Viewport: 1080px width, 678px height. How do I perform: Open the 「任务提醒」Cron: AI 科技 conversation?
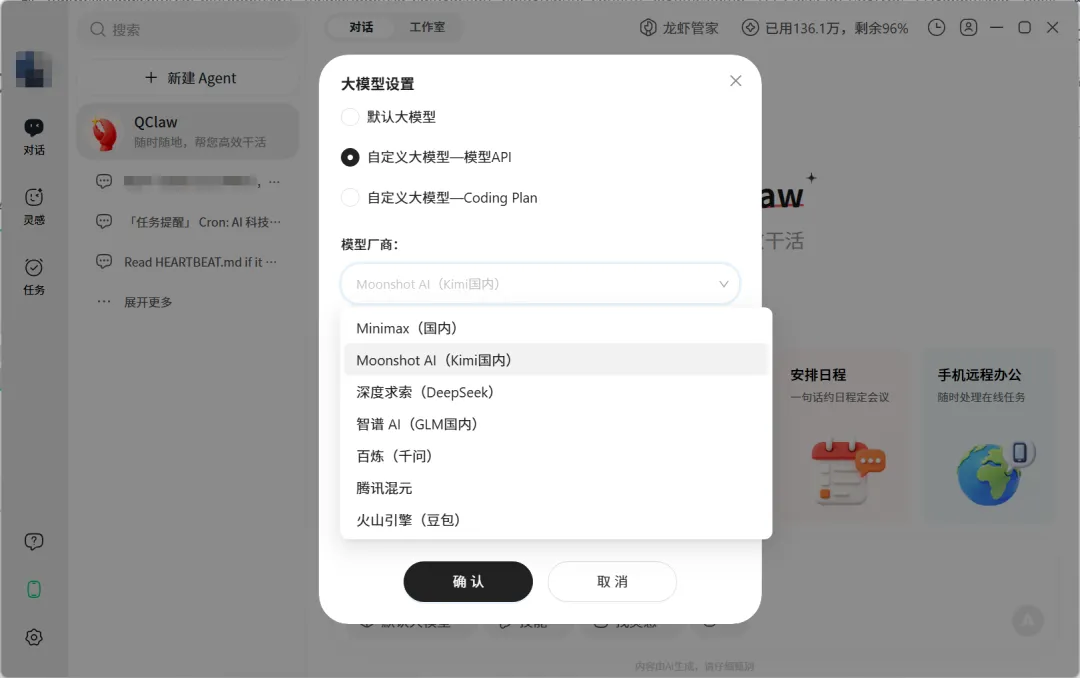(188, 222)
